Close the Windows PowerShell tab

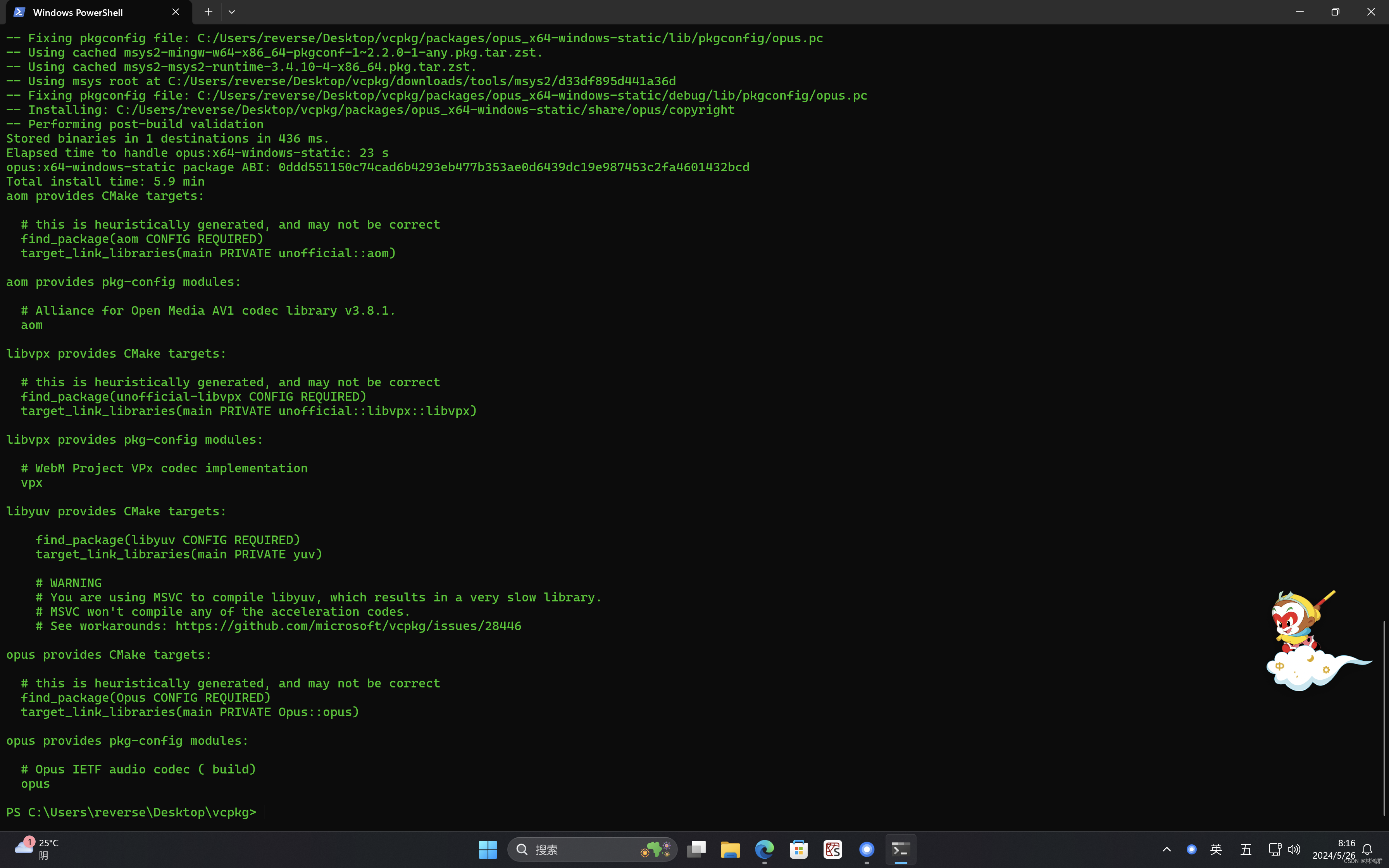coord(176,12)
